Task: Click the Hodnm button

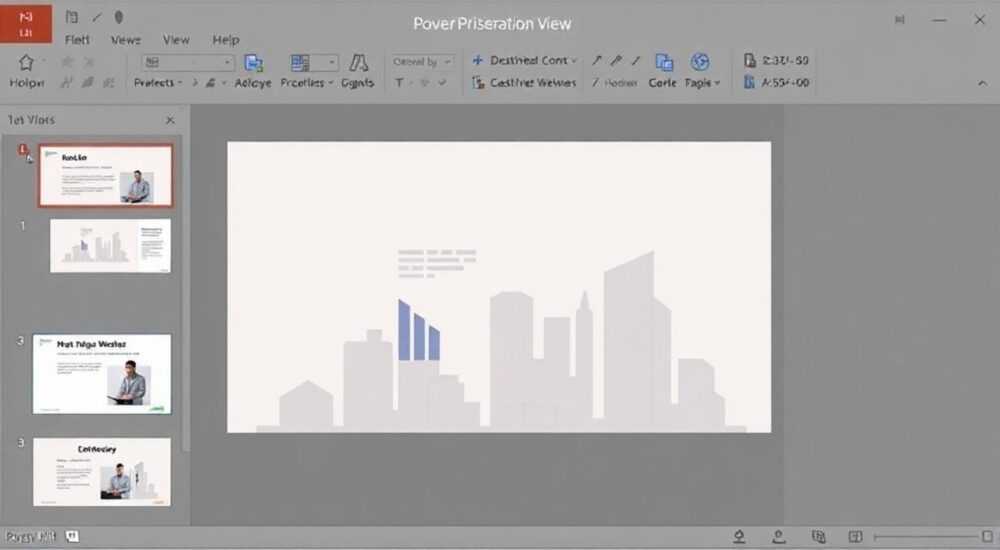Action: [614, 83]
